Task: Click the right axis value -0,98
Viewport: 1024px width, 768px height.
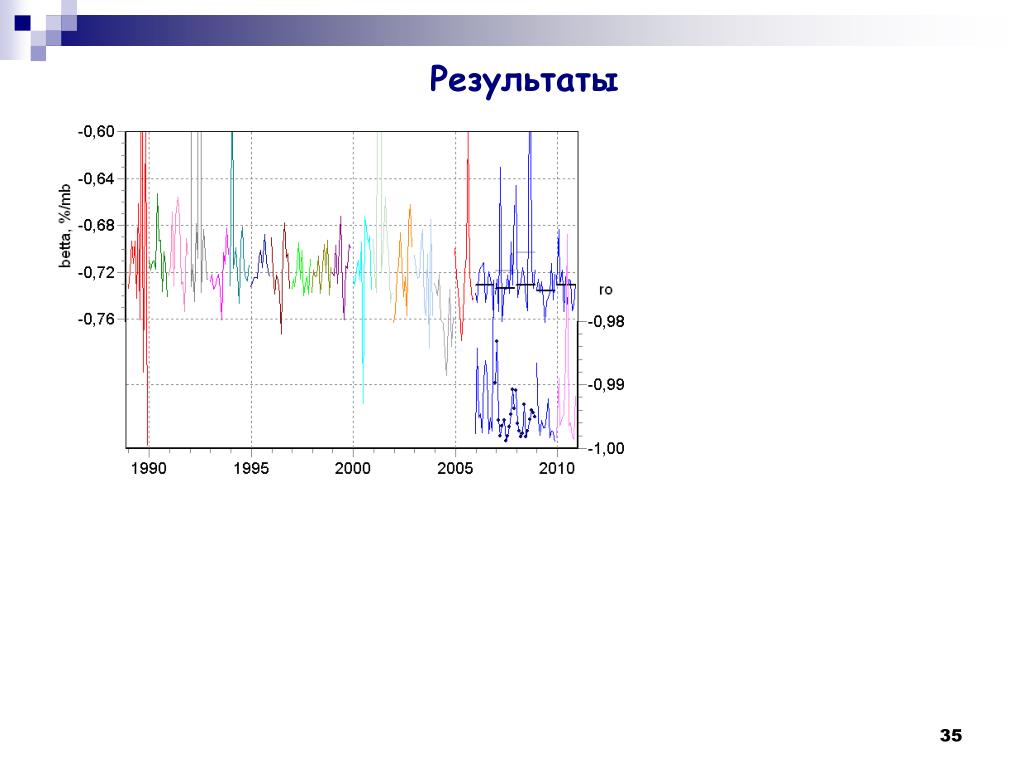Action: 606,321
